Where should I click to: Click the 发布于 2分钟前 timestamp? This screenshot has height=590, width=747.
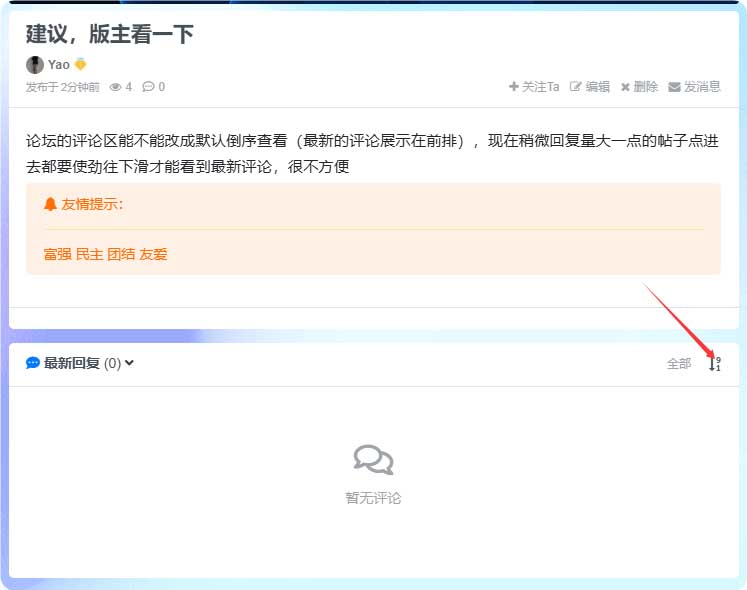[x=62, y=87]
